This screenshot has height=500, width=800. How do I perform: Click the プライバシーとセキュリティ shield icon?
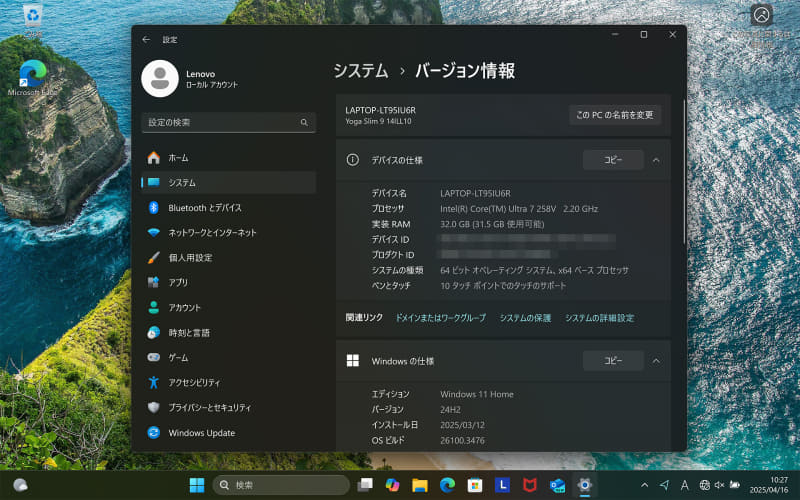tap(154, 408)
